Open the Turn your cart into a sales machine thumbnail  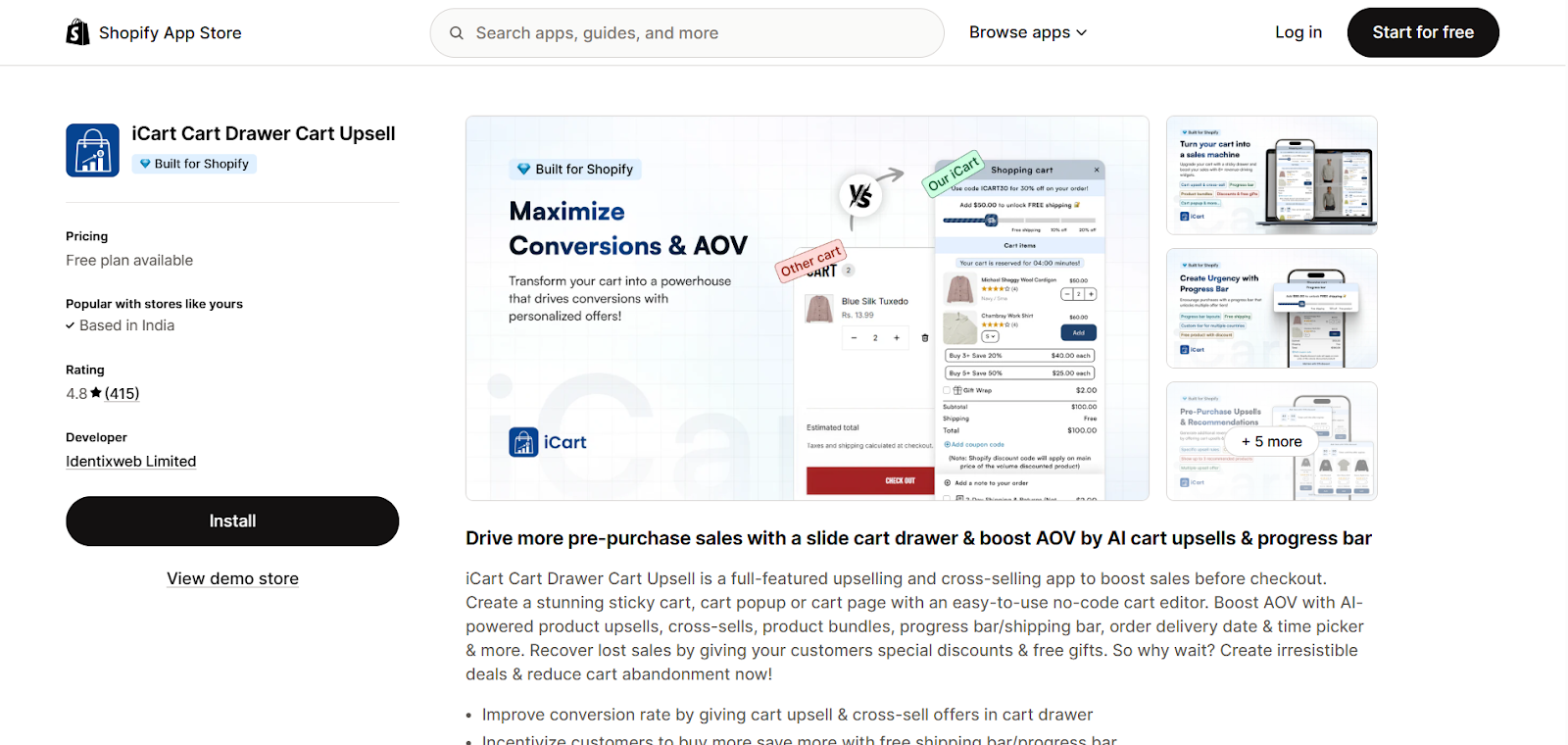1272,175
